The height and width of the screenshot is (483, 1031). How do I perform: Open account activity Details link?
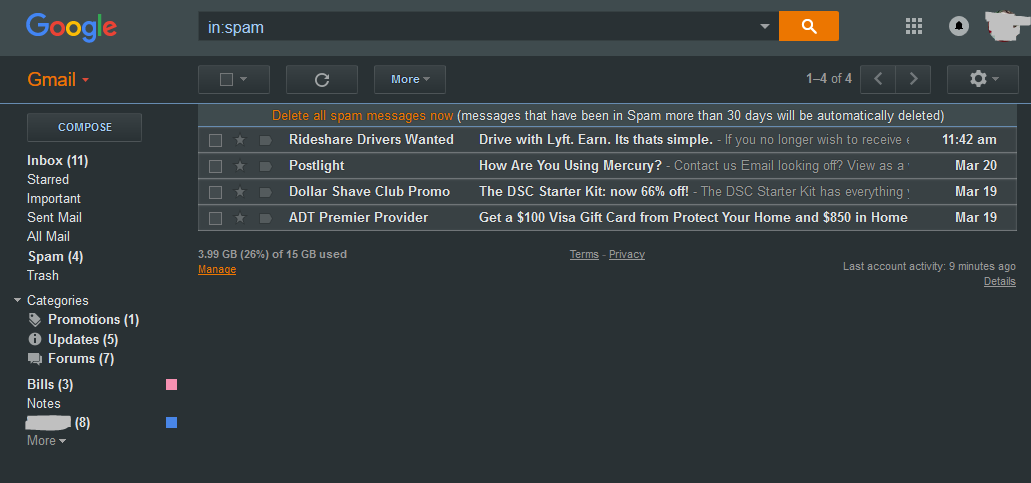tap(999, 281)
